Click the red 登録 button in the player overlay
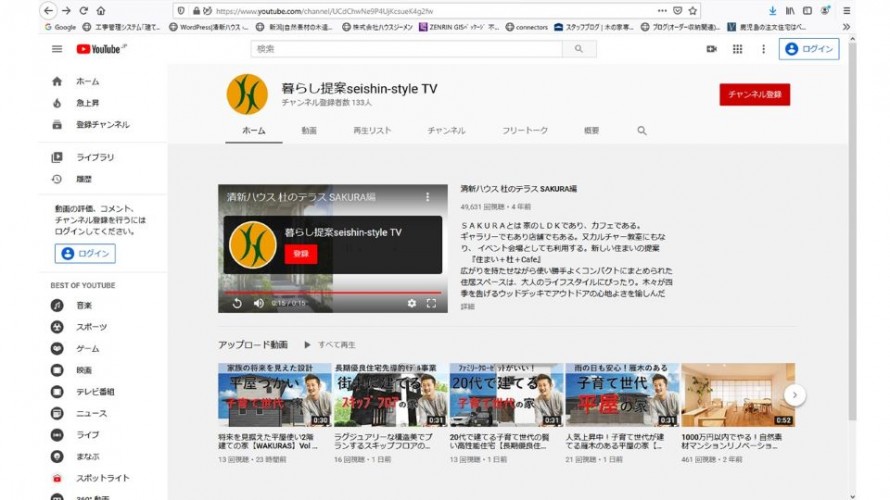The width and height of the screenshot is (890, 500). point(301,254)
